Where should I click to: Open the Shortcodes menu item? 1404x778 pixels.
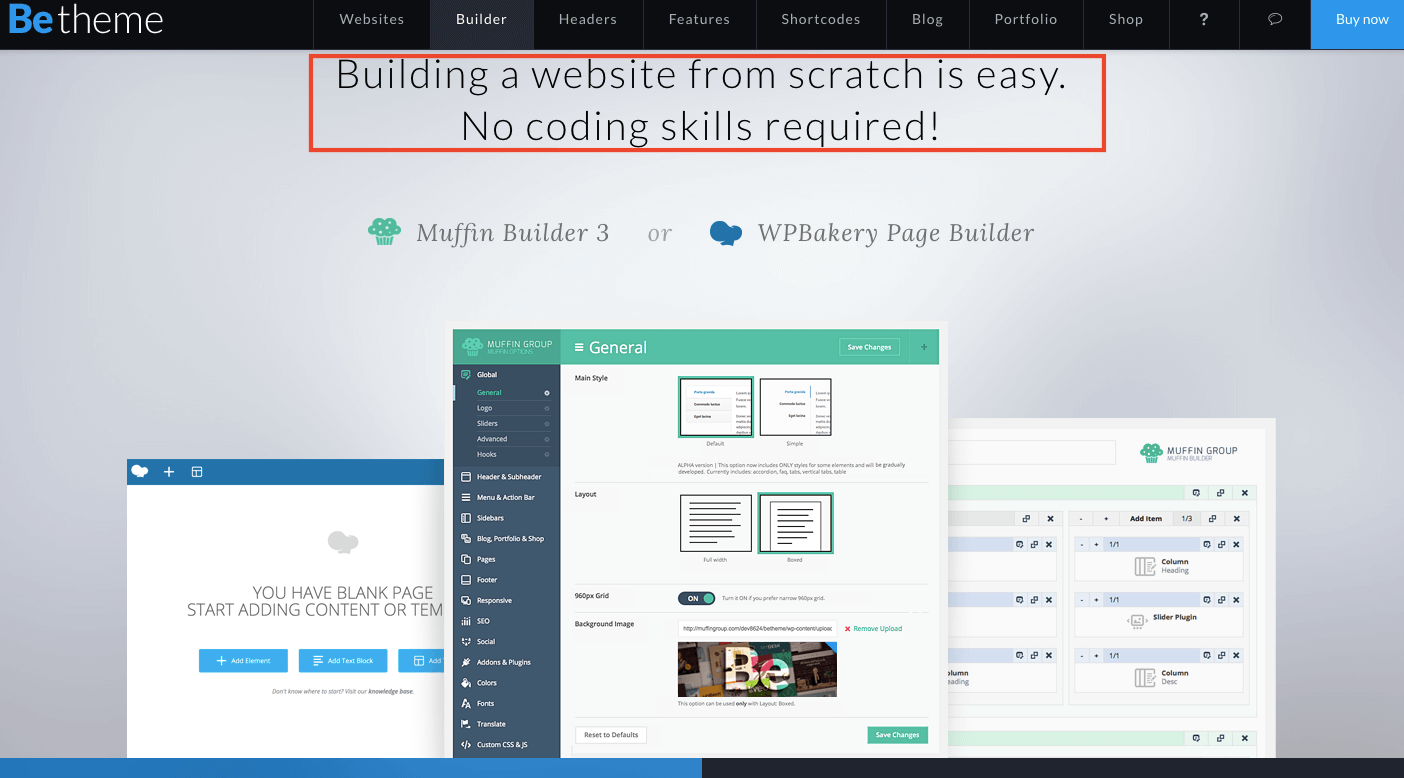tap(821, 19)
